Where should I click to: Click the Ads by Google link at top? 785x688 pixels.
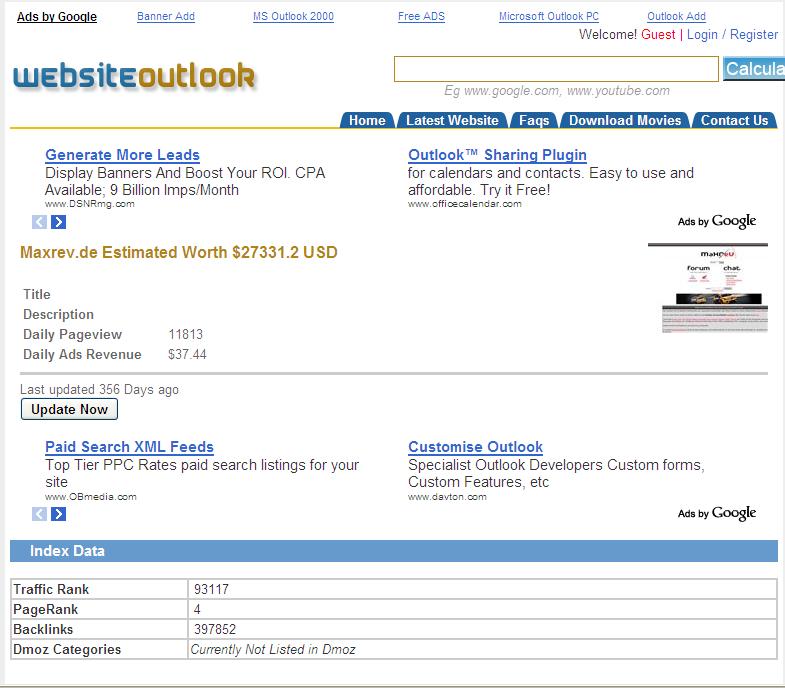pos(57,17)
